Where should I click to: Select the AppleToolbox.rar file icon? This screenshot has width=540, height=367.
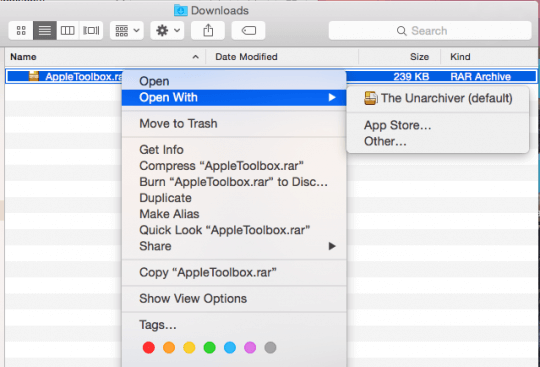pos(34,76)
